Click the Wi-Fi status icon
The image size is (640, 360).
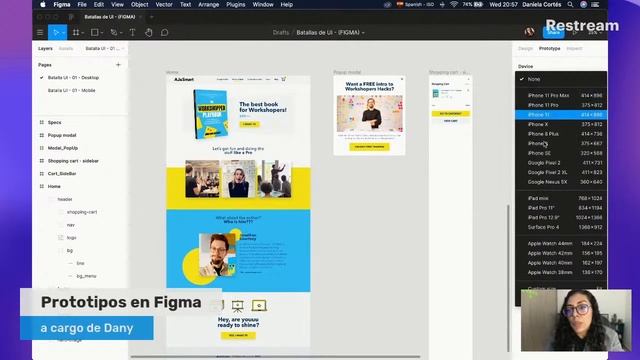point(454,4)
